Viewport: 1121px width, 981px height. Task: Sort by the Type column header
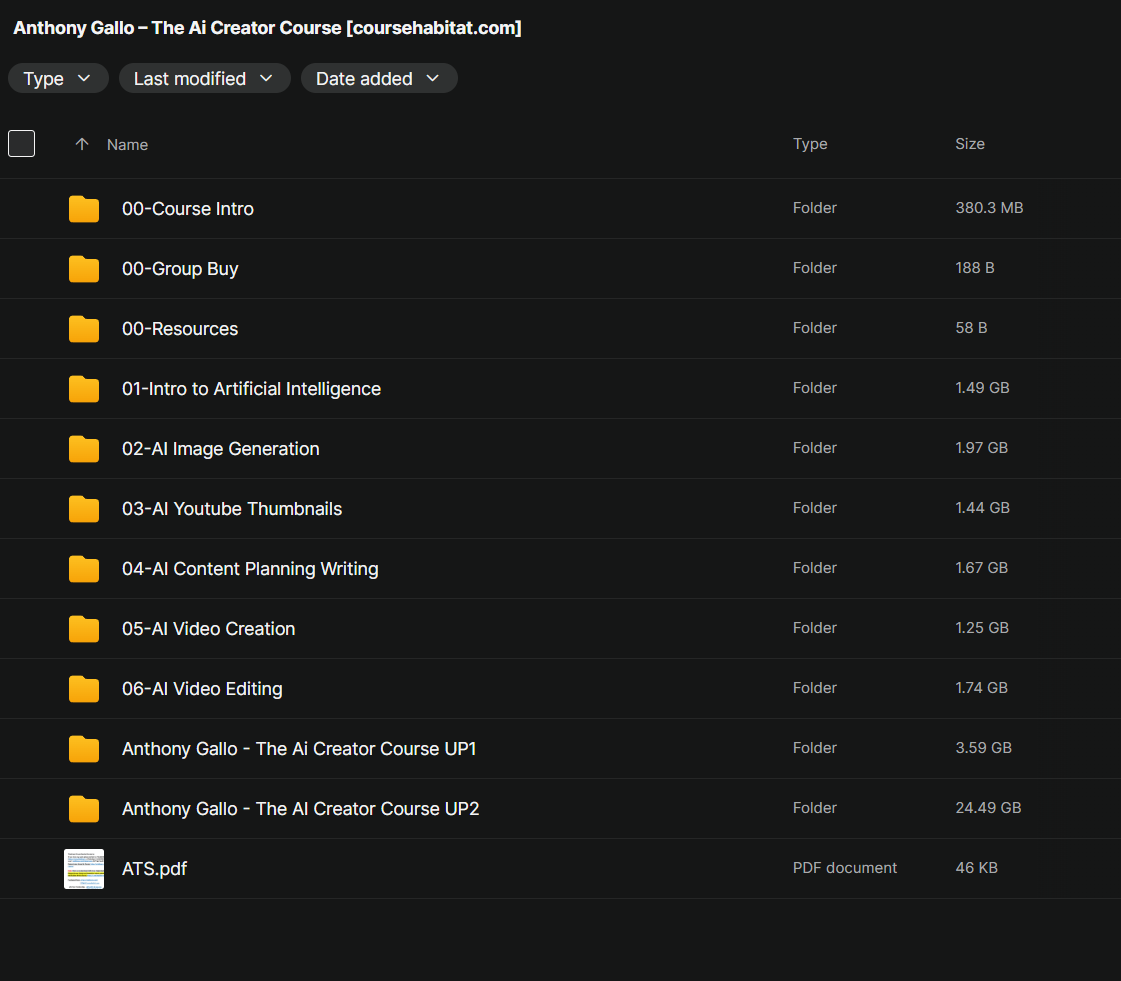pyautogui.click(x=810, y=144)
